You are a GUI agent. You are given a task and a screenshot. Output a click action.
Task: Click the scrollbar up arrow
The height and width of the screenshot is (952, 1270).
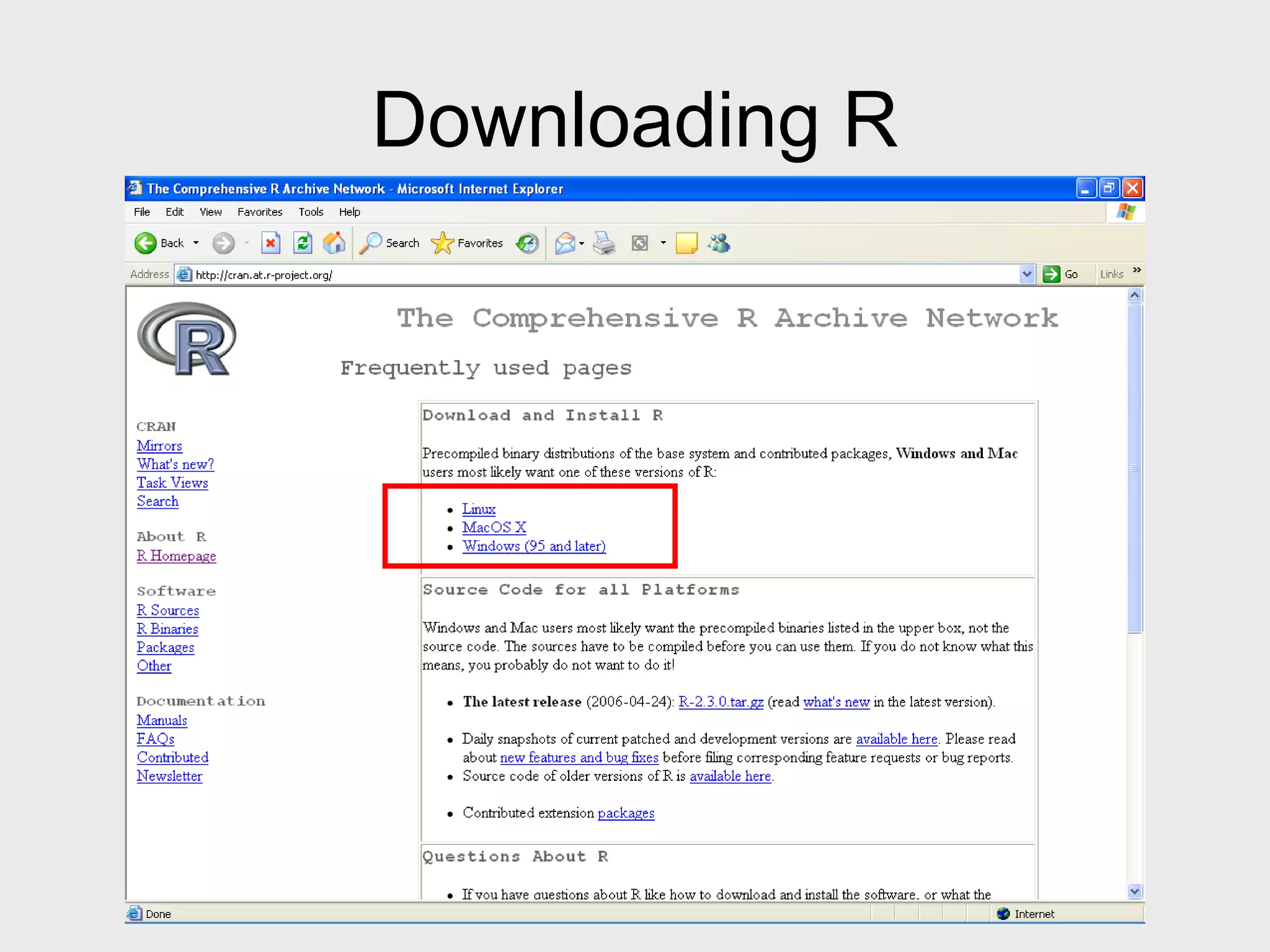click(x=1134, y=296)
